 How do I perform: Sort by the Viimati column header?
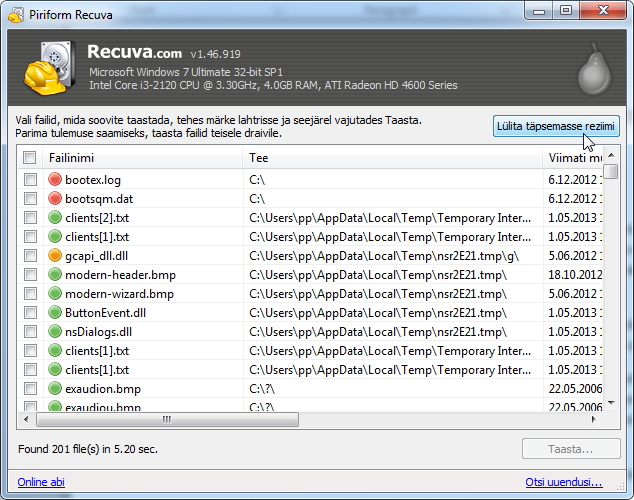click(x=573, y=158)
